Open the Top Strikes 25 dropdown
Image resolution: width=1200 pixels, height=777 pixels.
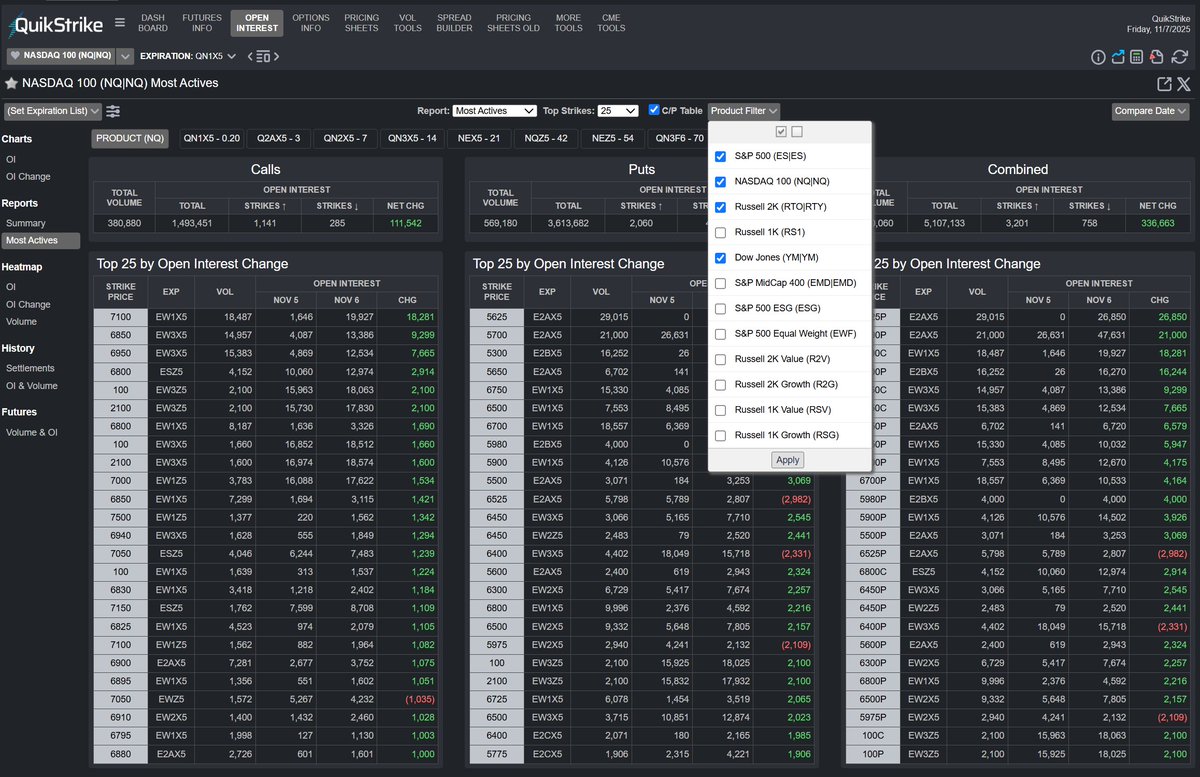[x=618, y=111]
